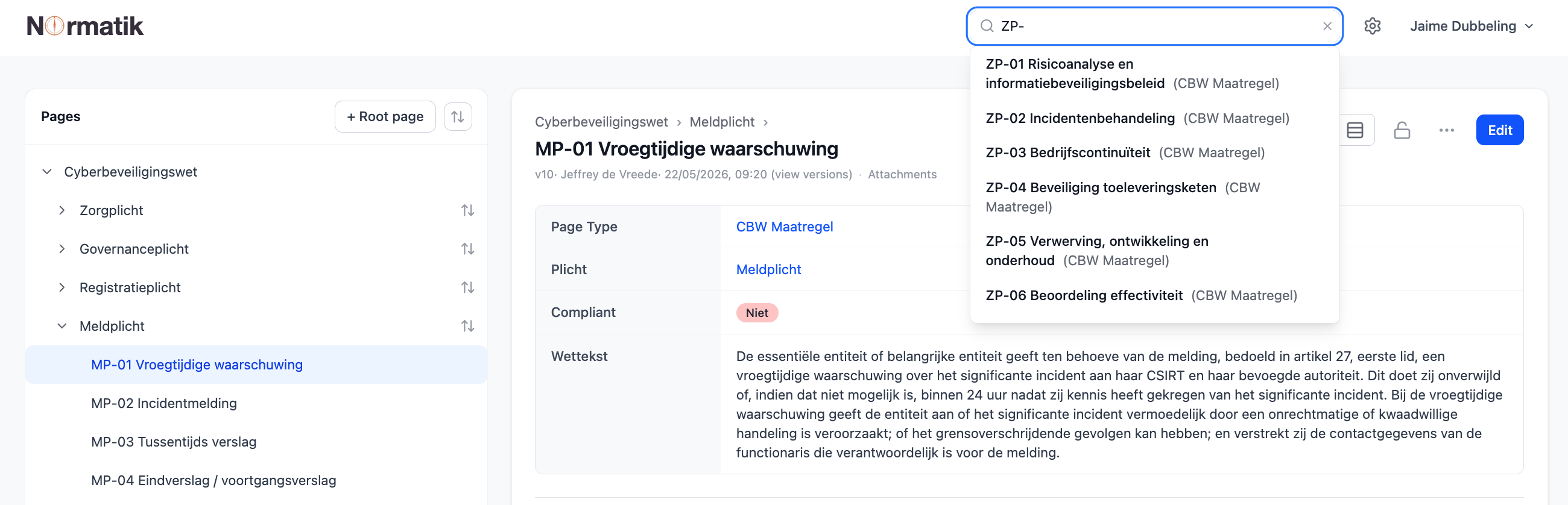This screenshot has height=505, width=1568.
Task: Open the Governanceplicht page in the tree
Action: 134,249
